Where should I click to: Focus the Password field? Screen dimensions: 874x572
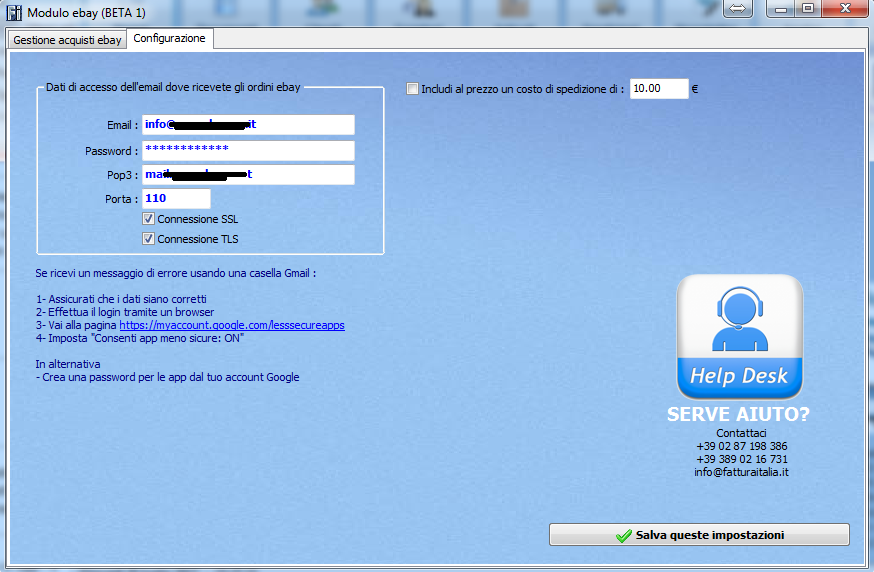point(248,151)
